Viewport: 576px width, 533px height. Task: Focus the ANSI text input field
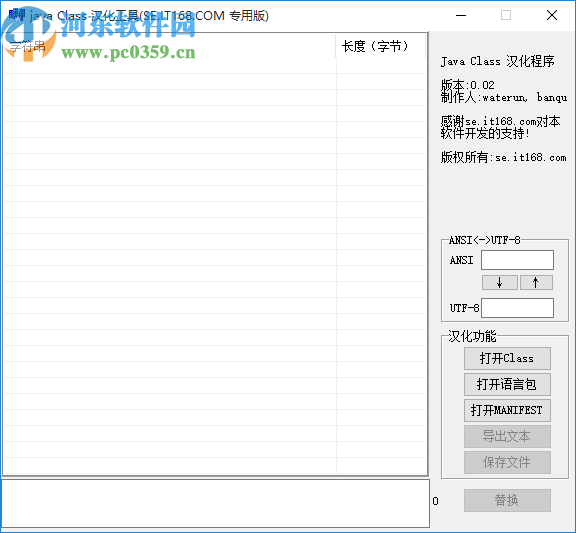[517, 260]
